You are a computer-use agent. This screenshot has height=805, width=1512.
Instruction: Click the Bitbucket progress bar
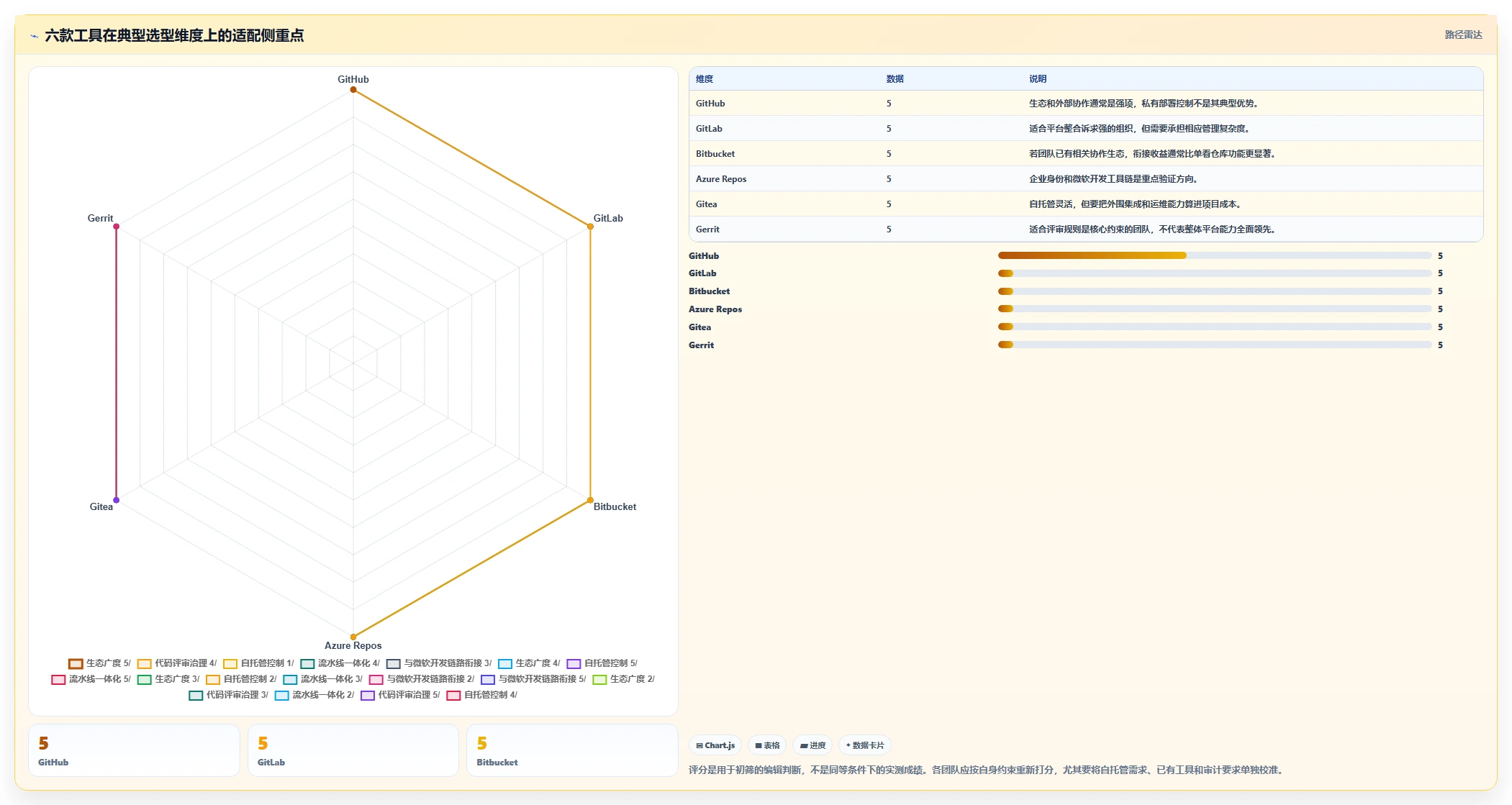coord(1215,291)
